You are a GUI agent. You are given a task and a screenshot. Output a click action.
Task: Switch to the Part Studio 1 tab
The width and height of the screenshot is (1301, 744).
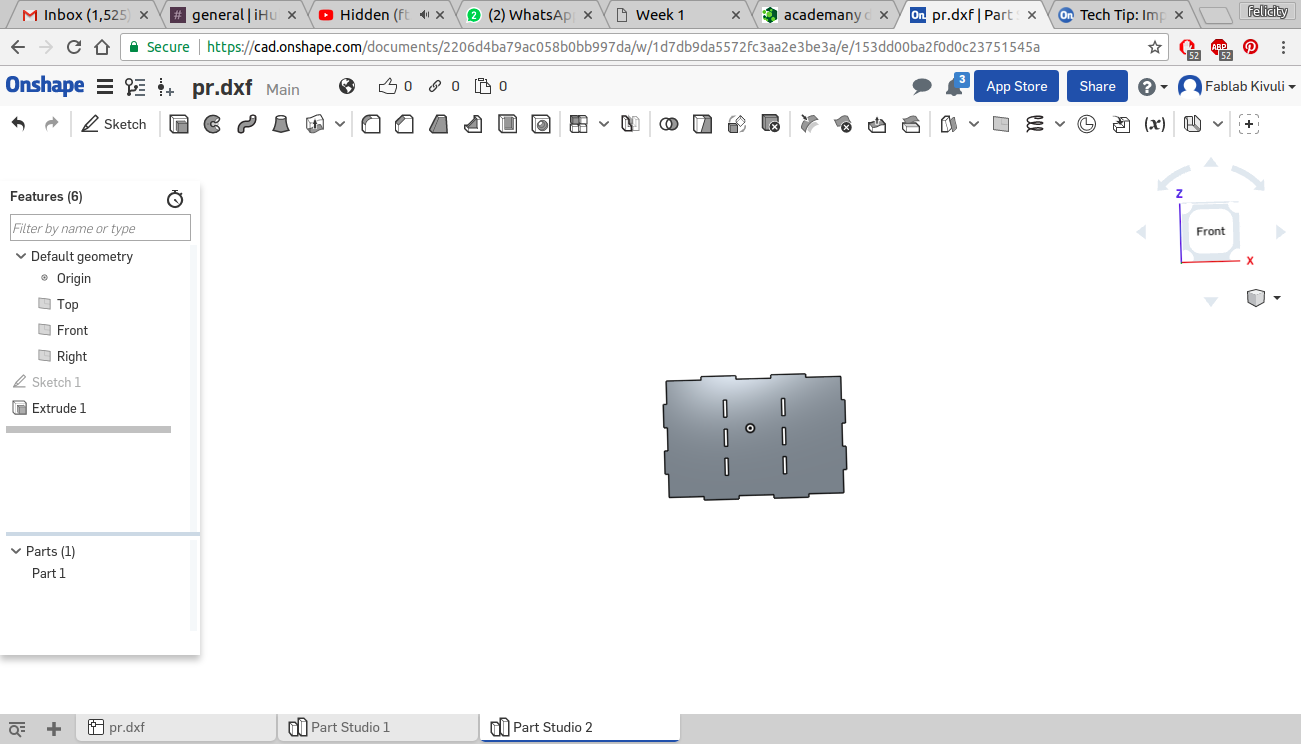(378, 728)
